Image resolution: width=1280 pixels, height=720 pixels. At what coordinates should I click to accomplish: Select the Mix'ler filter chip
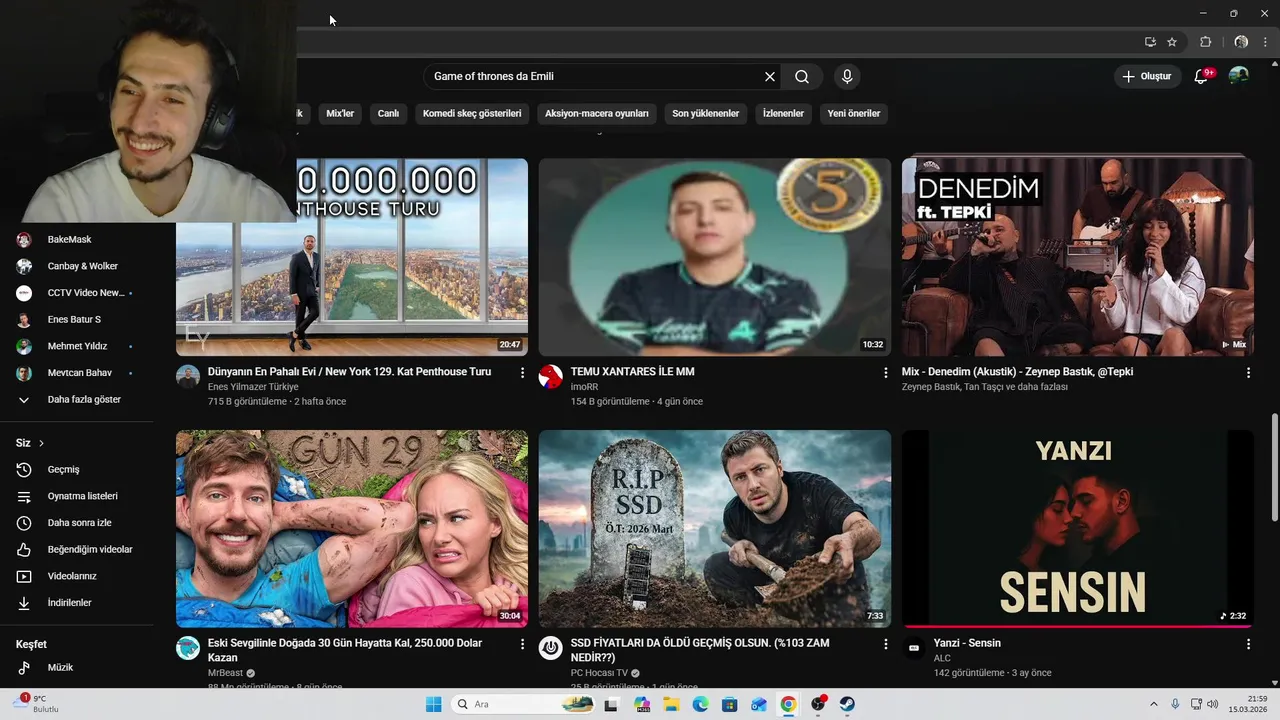pos(340,113)
